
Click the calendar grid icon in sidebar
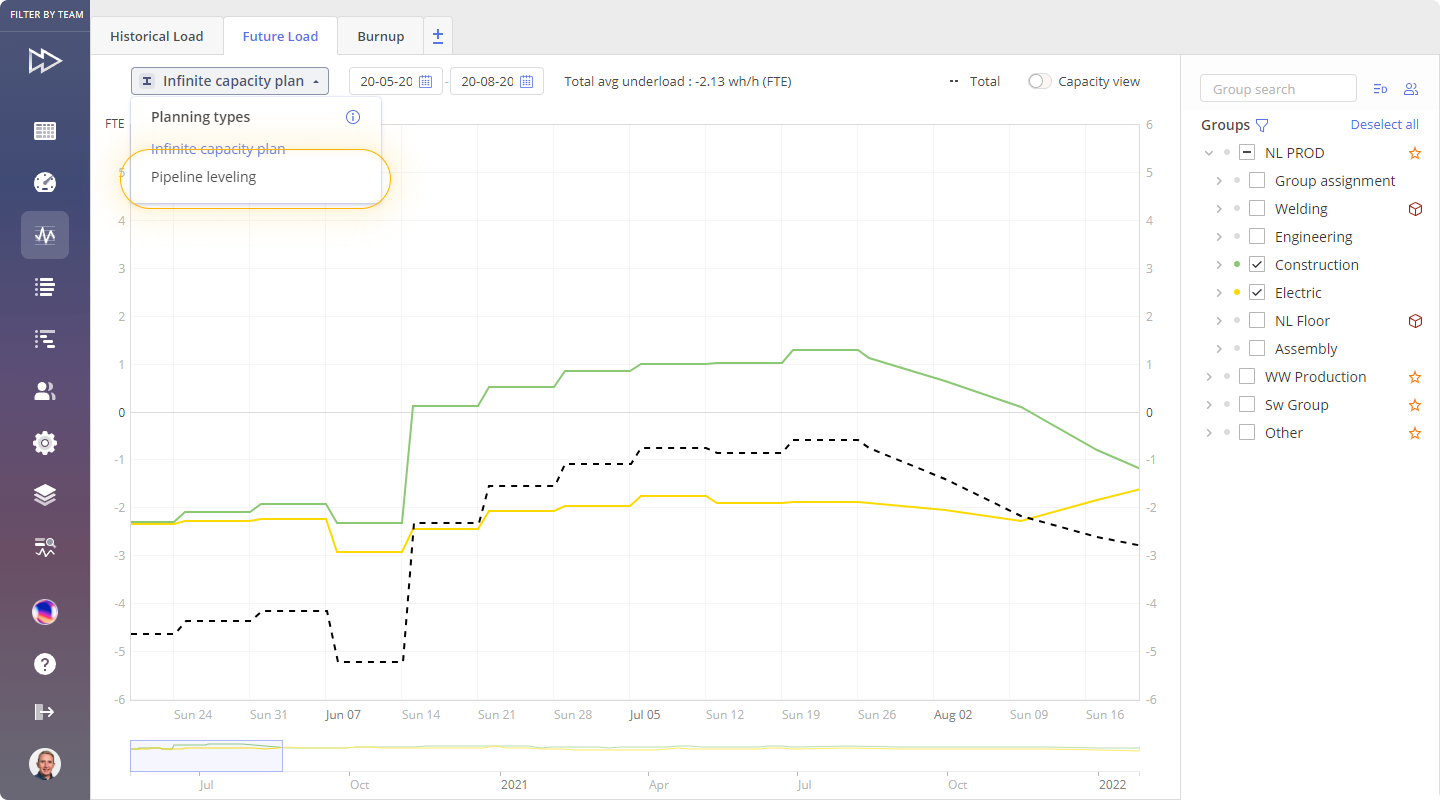tap(45, 131)
